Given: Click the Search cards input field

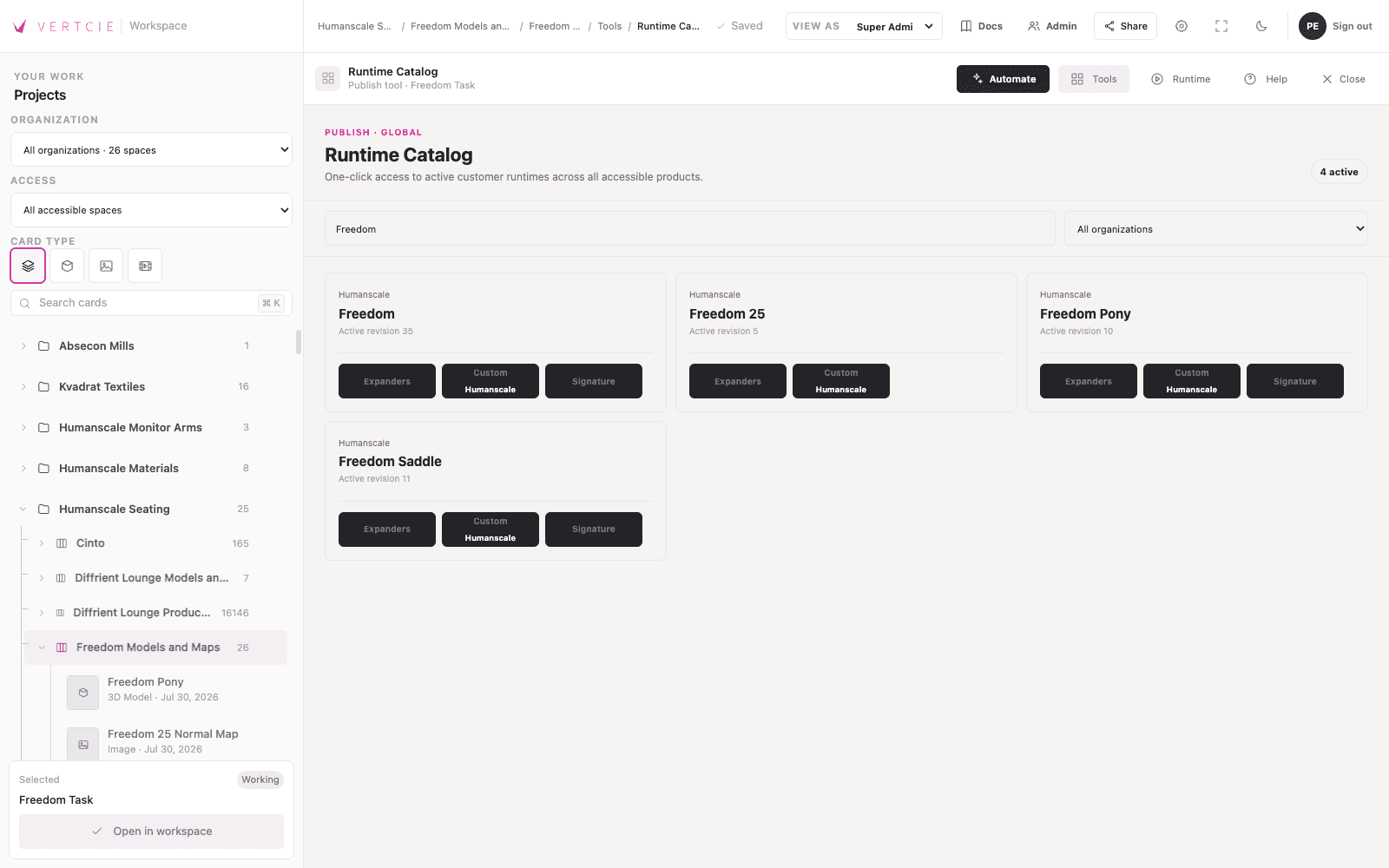Looking at the screenshot, I should click(x=151, y=303).
